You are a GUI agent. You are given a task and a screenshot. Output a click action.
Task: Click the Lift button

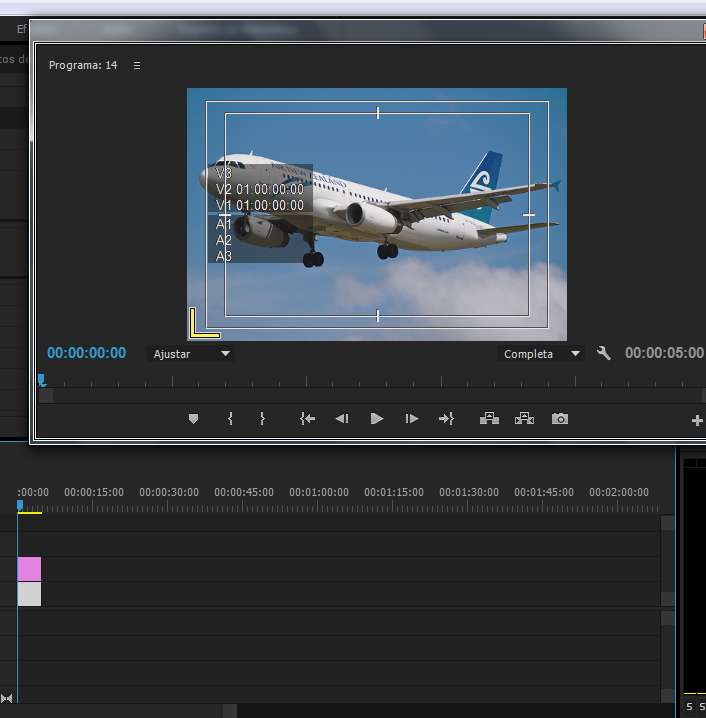[489, 419]
